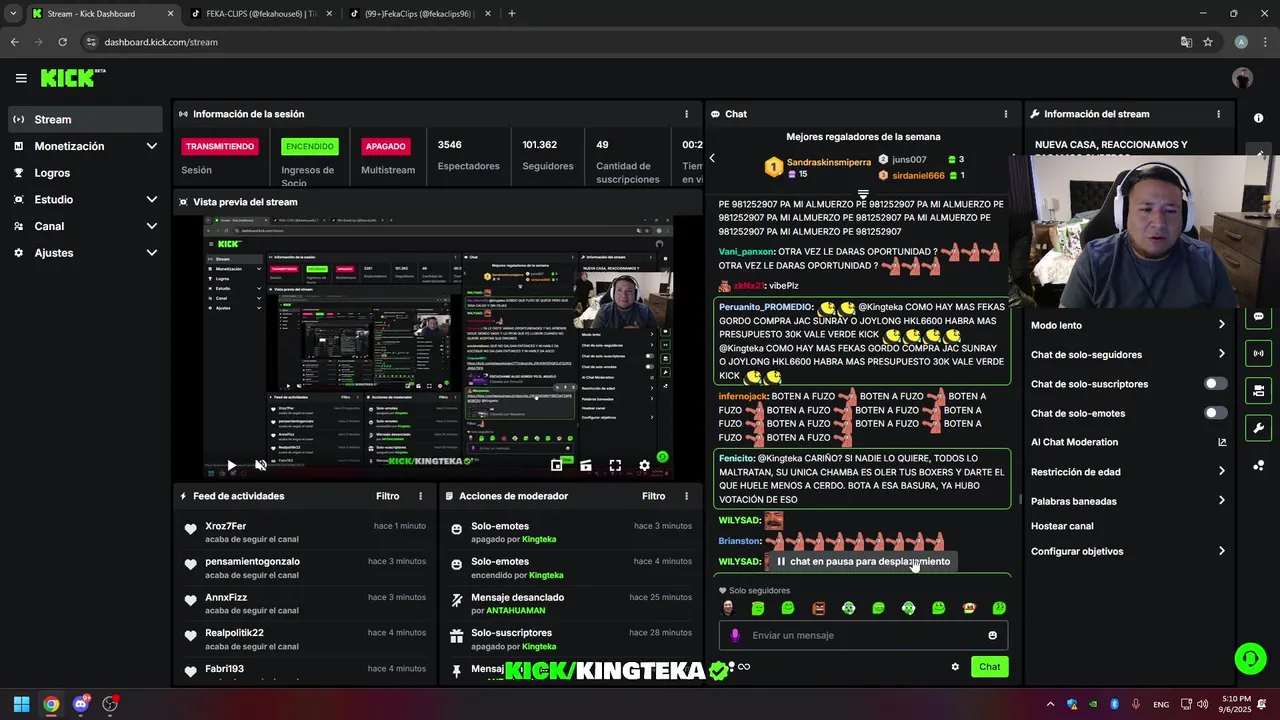The height and width of the screenshot is (720, 1280).
Task: Send message with green Chat button
Action: pyautogui.click(x=989, y=667)
